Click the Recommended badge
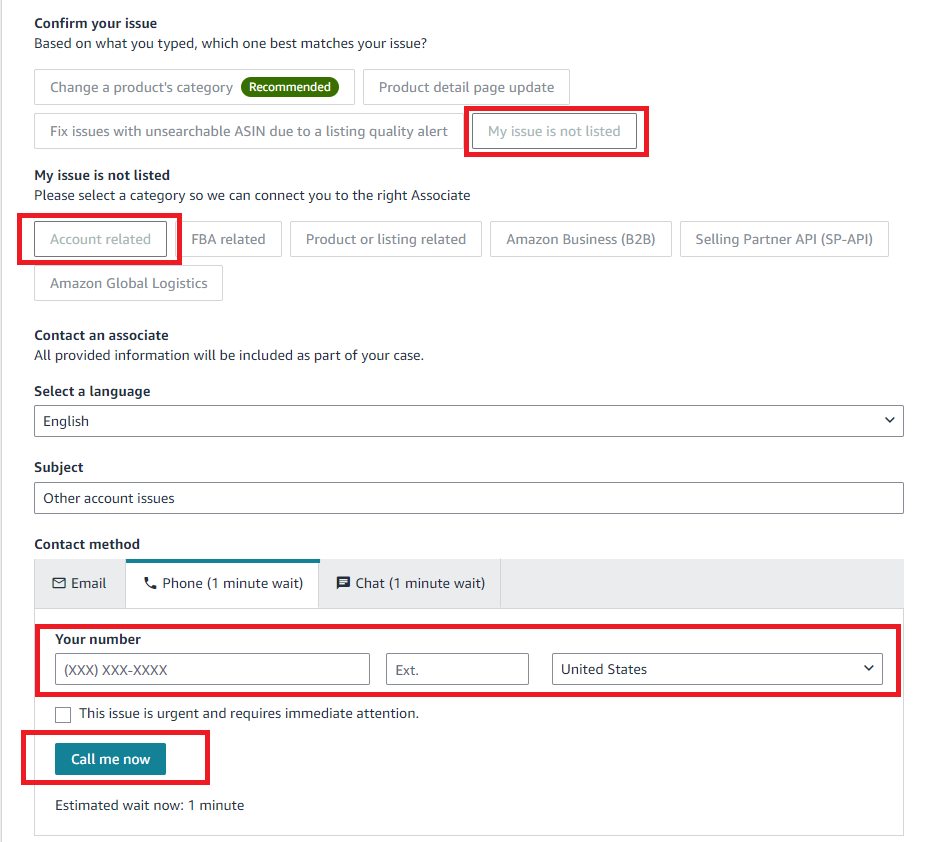The height and width of the screenshot is (842, 932). (291, 87)
